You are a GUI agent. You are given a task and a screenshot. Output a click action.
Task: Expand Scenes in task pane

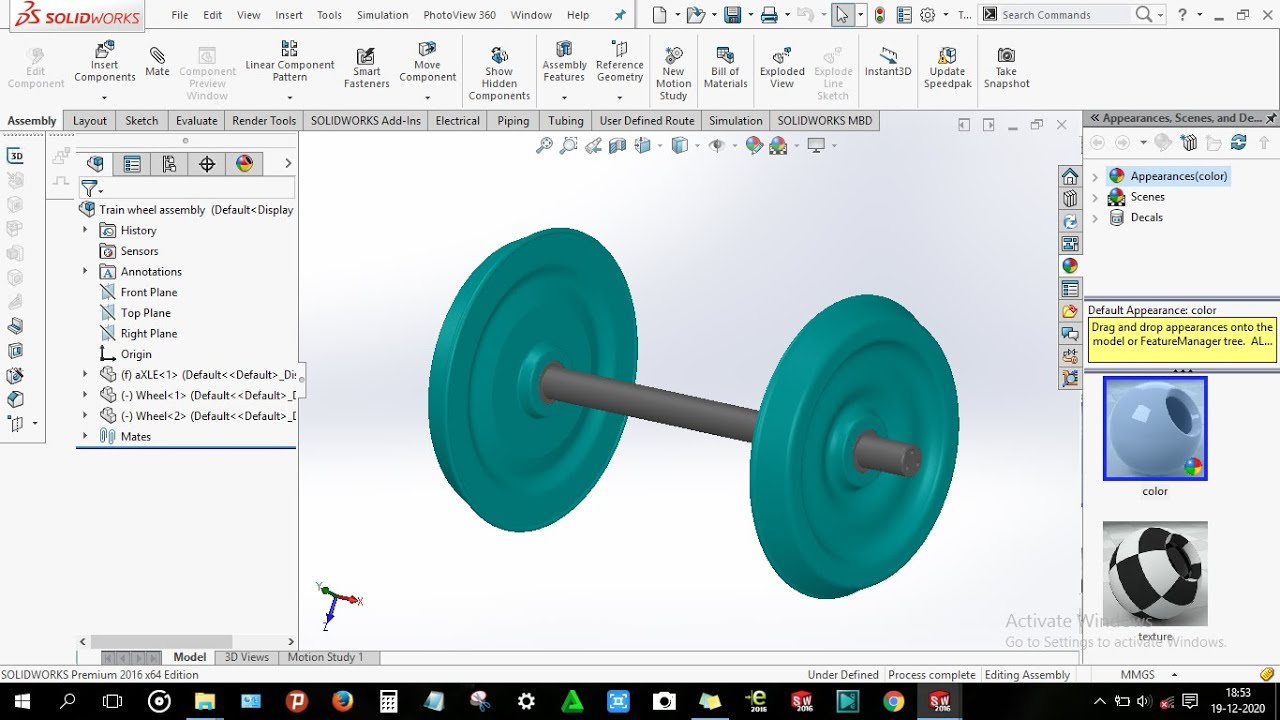pyautogui.click(x=1095, y=197)
